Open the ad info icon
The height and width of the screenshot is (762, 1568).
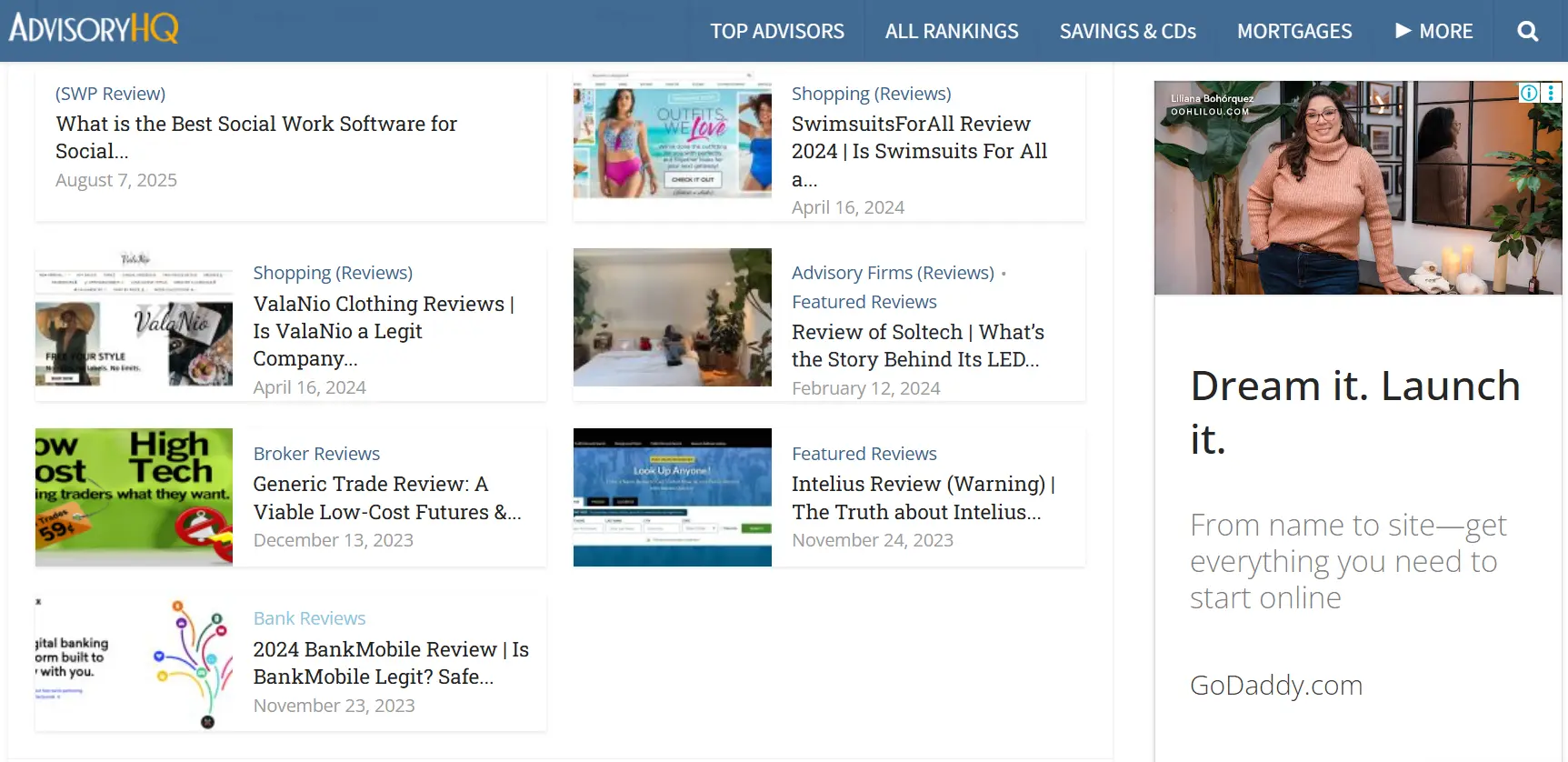click(x=1529, y=93)
